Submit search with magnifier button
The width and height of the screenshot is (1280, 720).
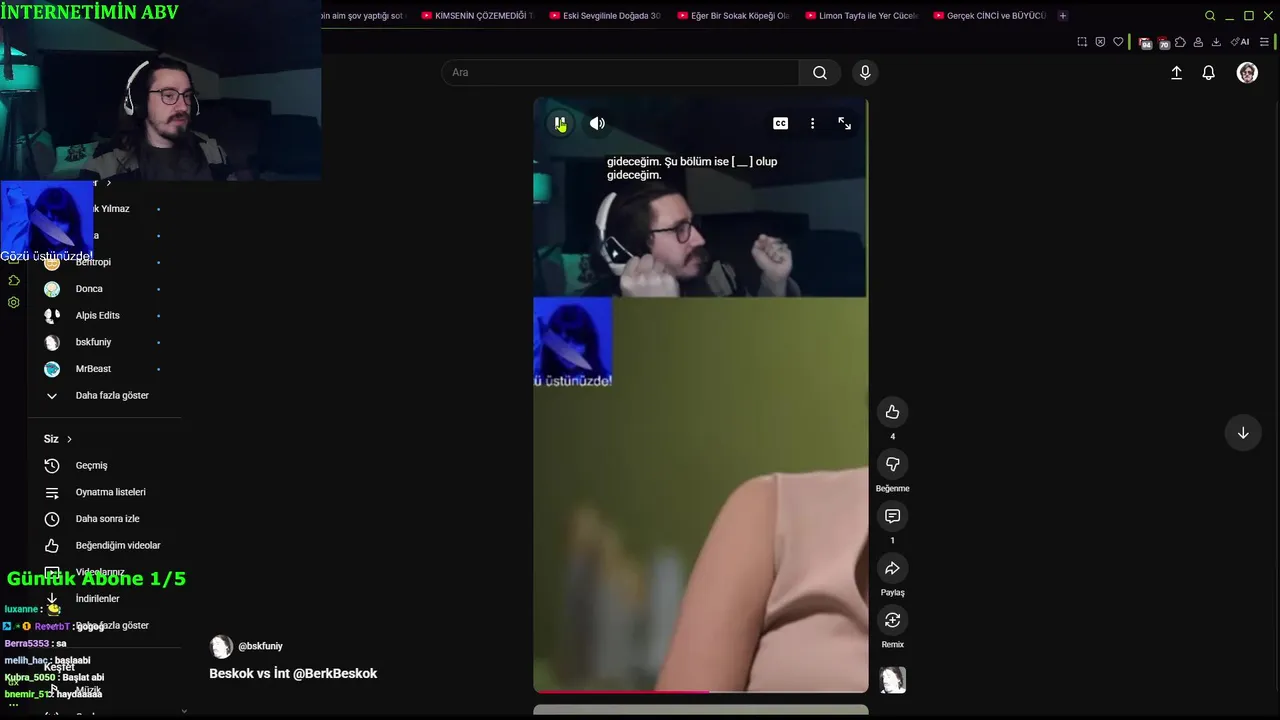point(820,72)
